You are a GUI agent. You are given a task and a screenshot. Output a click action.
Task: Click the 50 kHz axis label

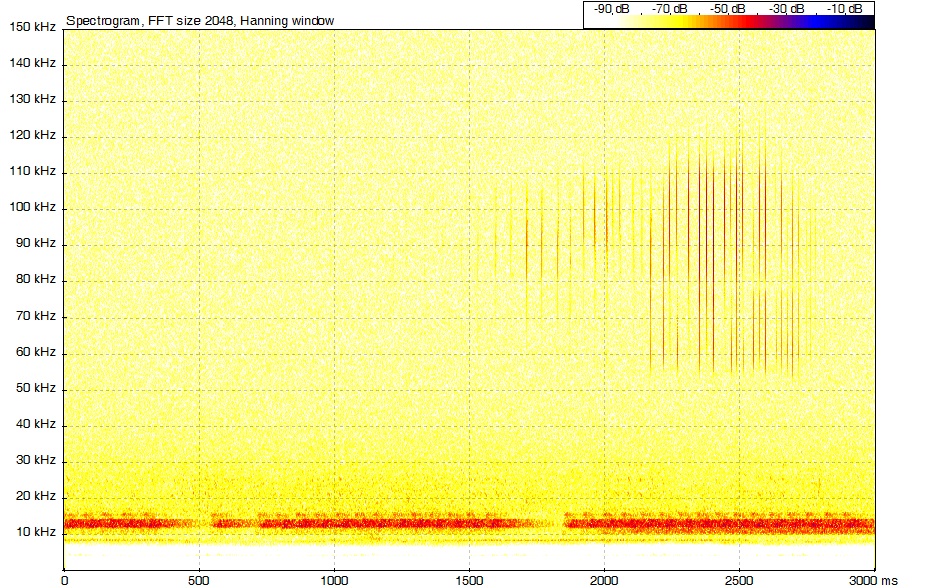tap(35, 388)
